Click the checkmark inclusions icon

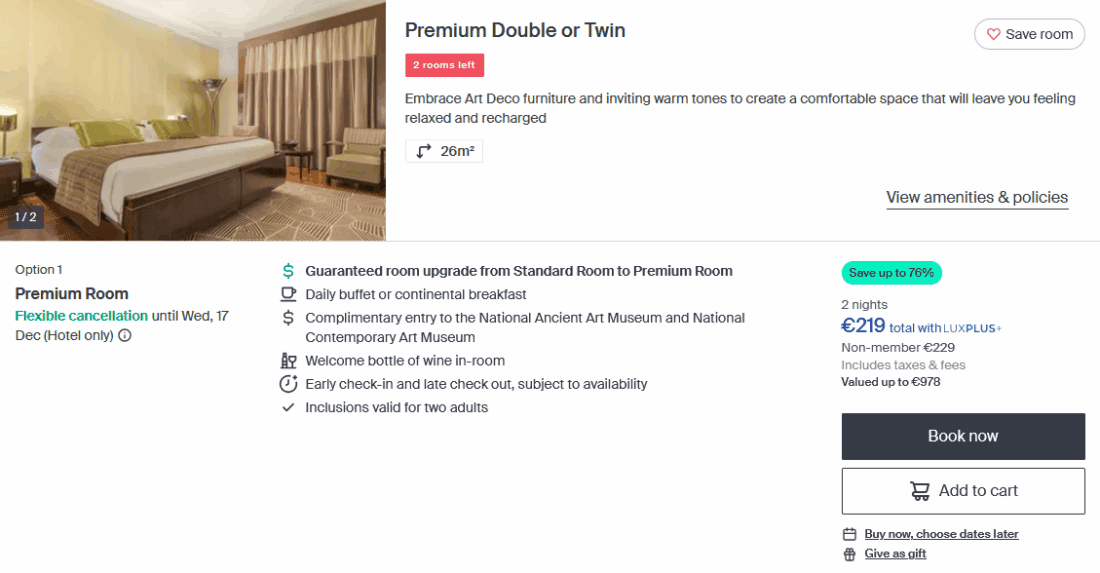pos(288,407)
